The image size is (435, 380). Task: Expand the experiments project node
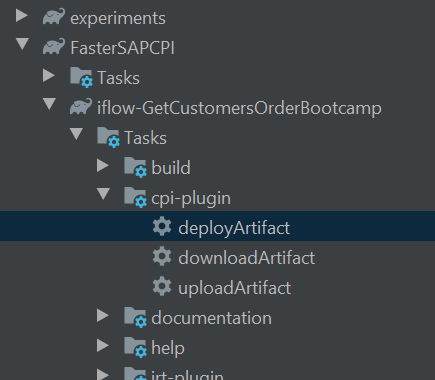pyautogui.click(x=22, y=16)
